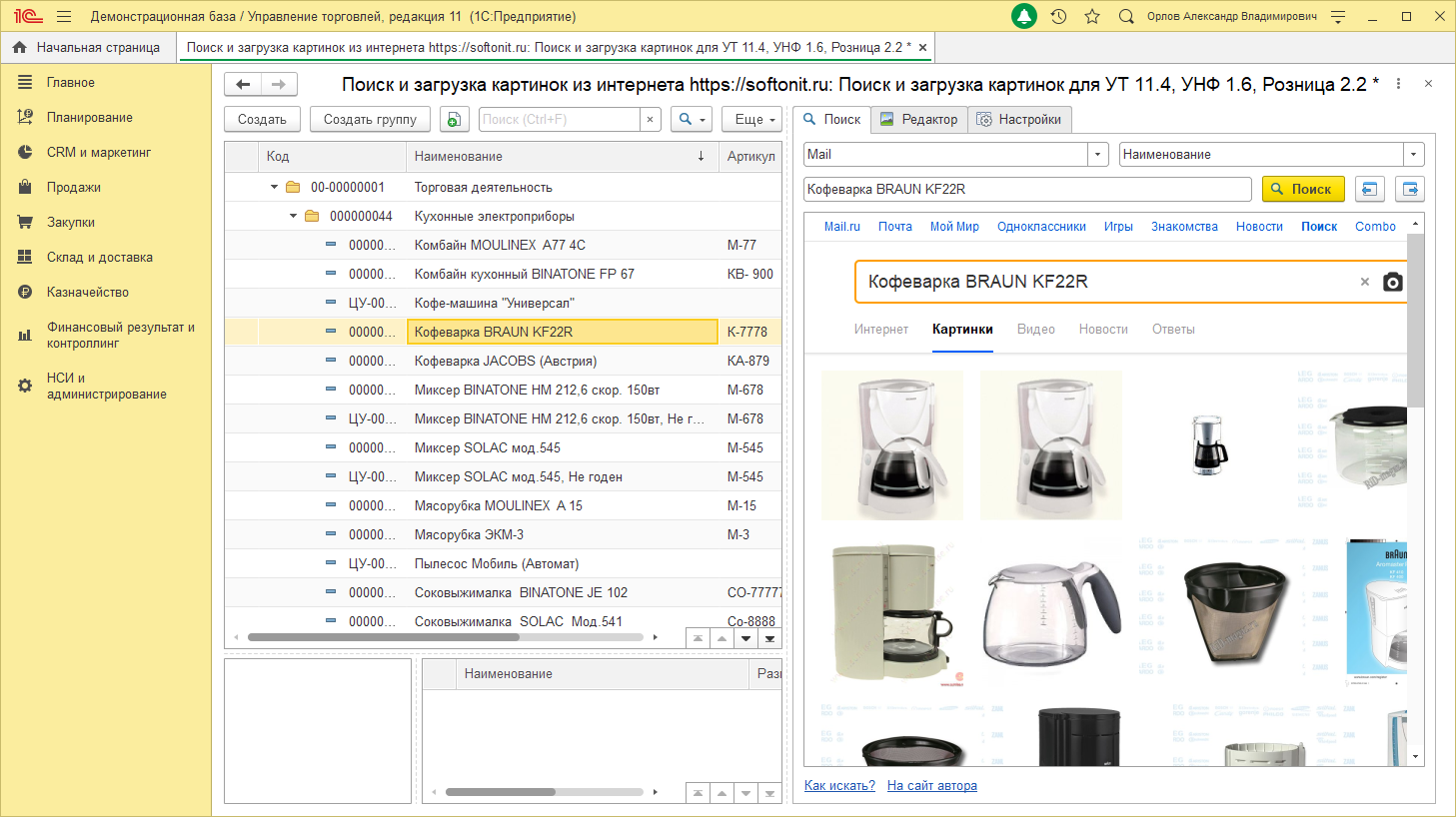Click the camera icon in Mail search box
The height and width of the screenshot is (817, 1456).
[x=1392, y=282]
